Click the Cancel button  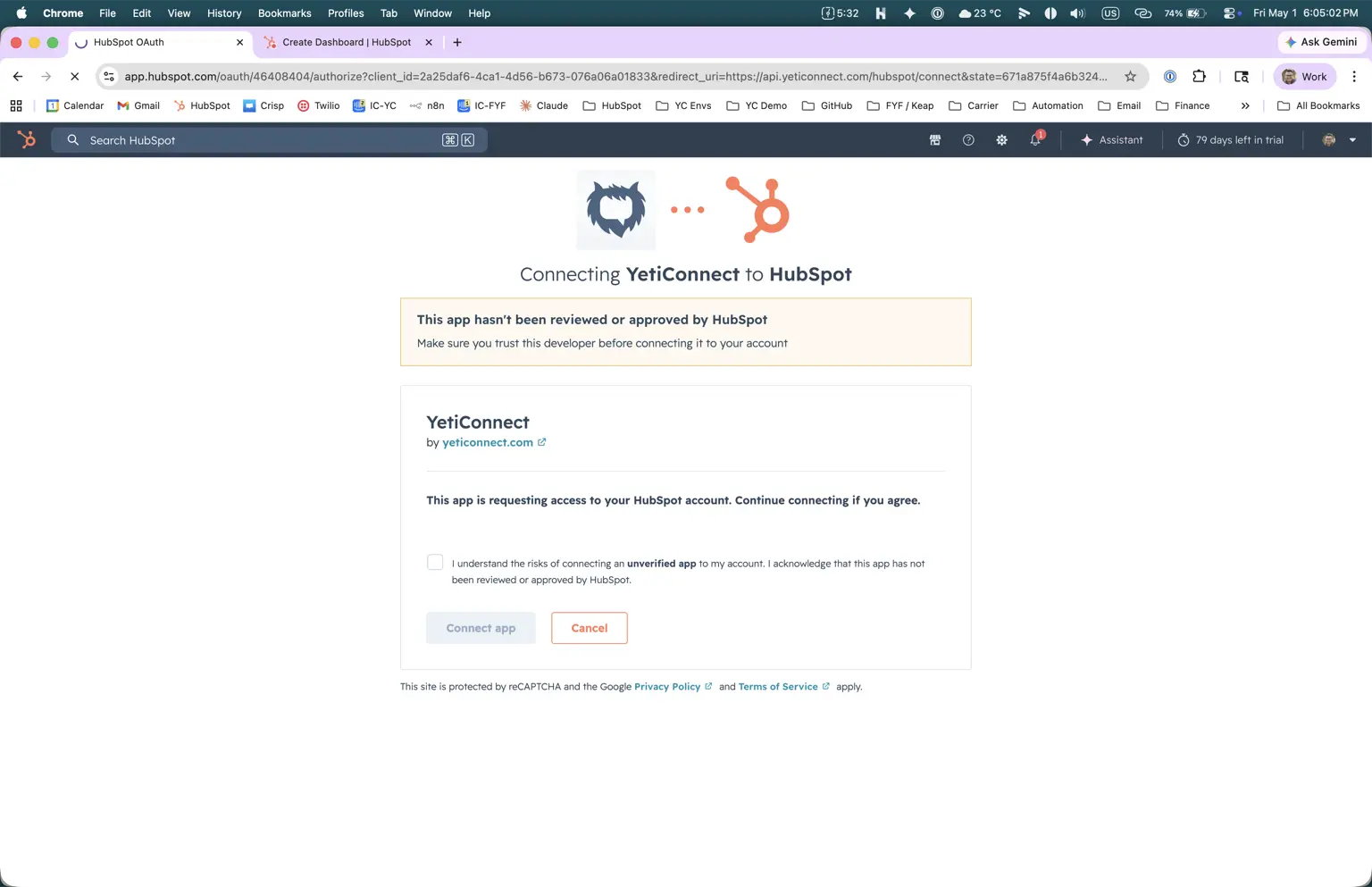click(590, 628)
